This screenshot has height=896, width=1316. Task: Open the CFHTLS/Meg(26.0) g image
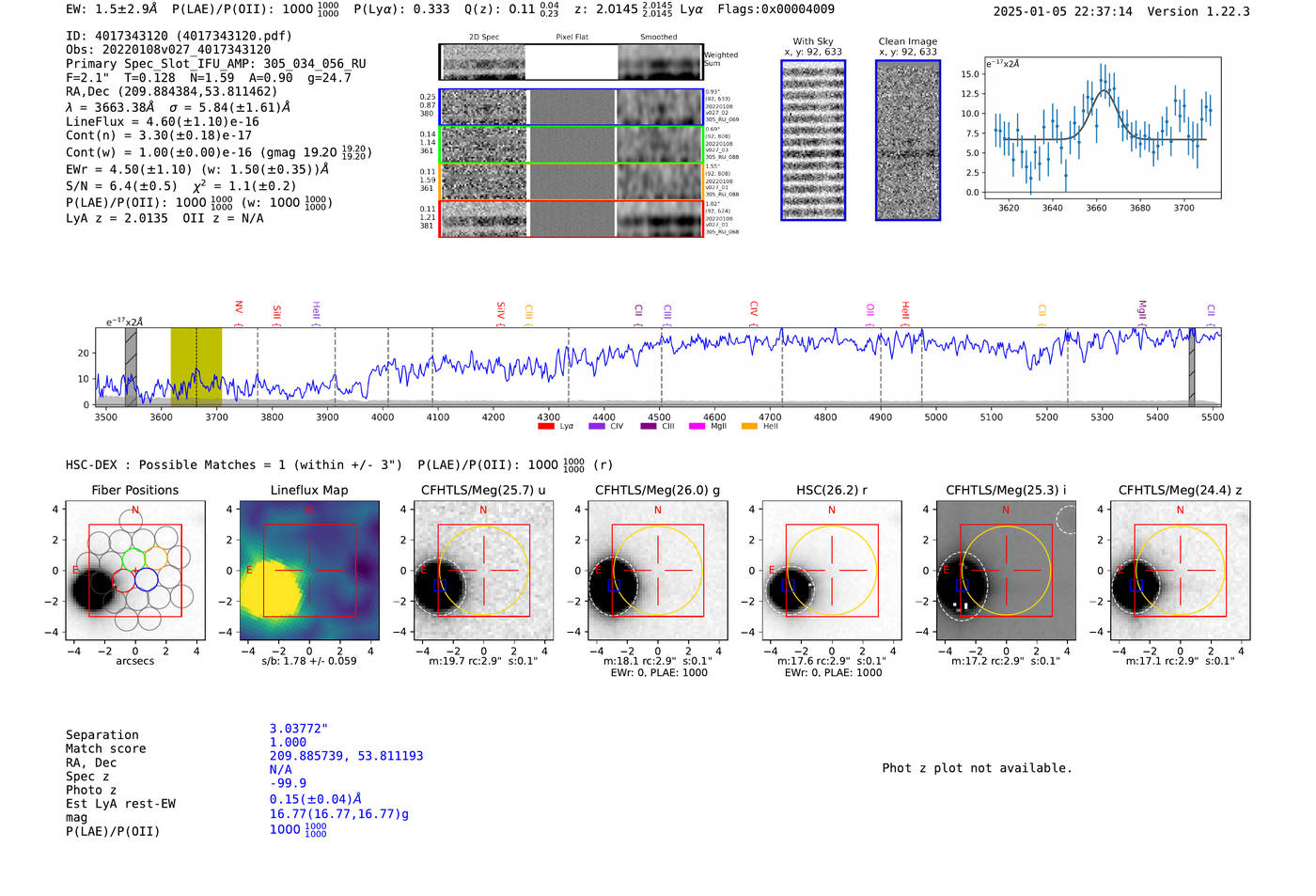[658, 571]
